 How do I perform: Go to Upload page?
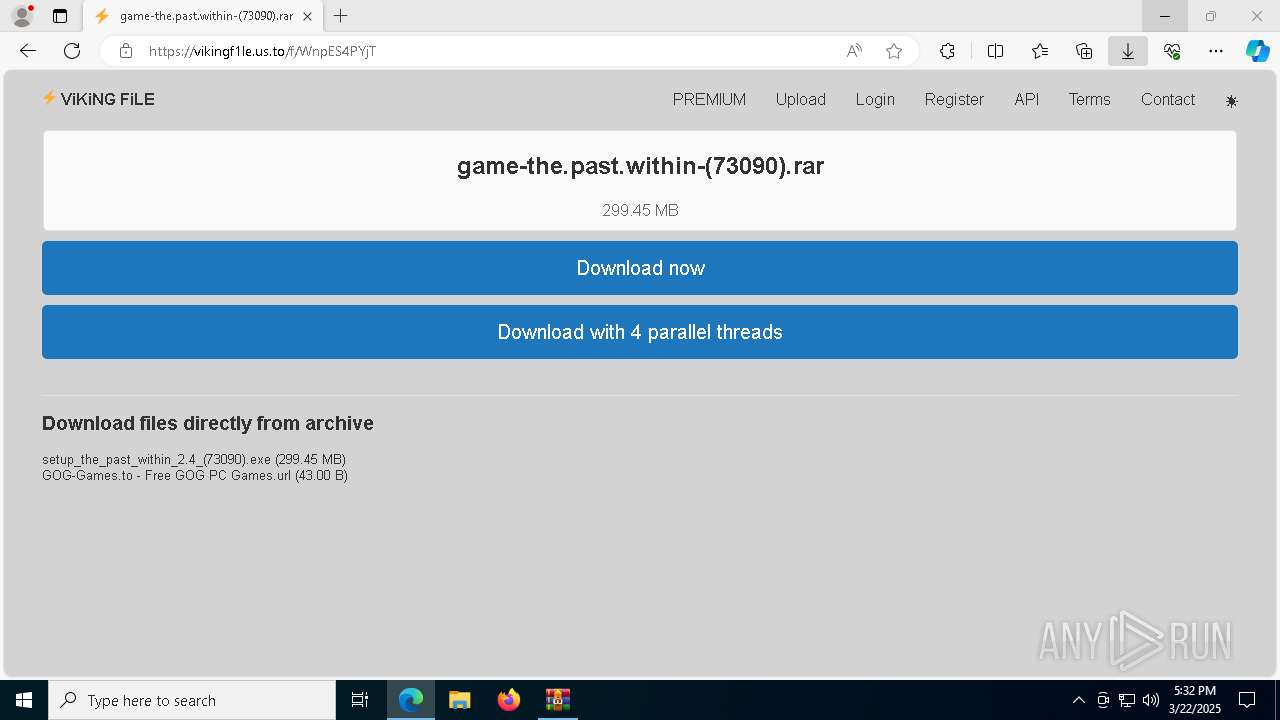pos(800,99)
